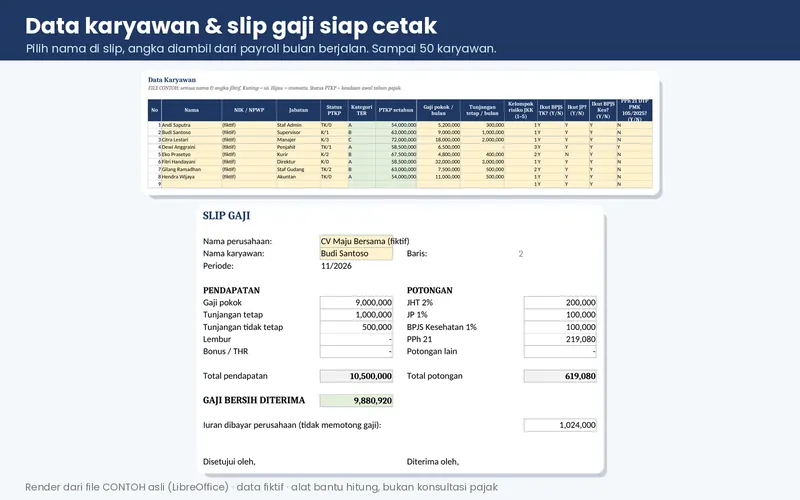Select the JP 1% deduction value
This screenshot has width=800, height=500.
[560, 315]
